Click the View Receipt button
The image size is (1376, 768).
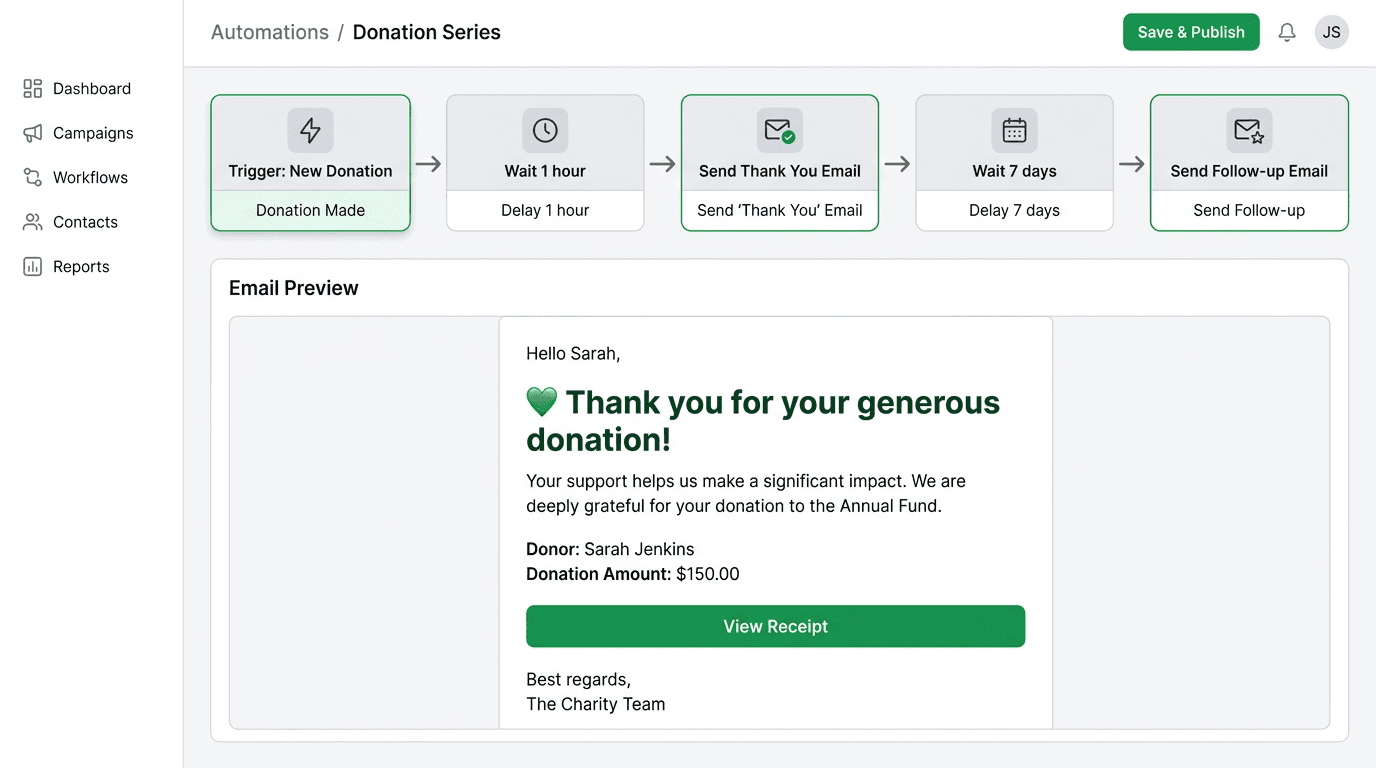(776, 626)
